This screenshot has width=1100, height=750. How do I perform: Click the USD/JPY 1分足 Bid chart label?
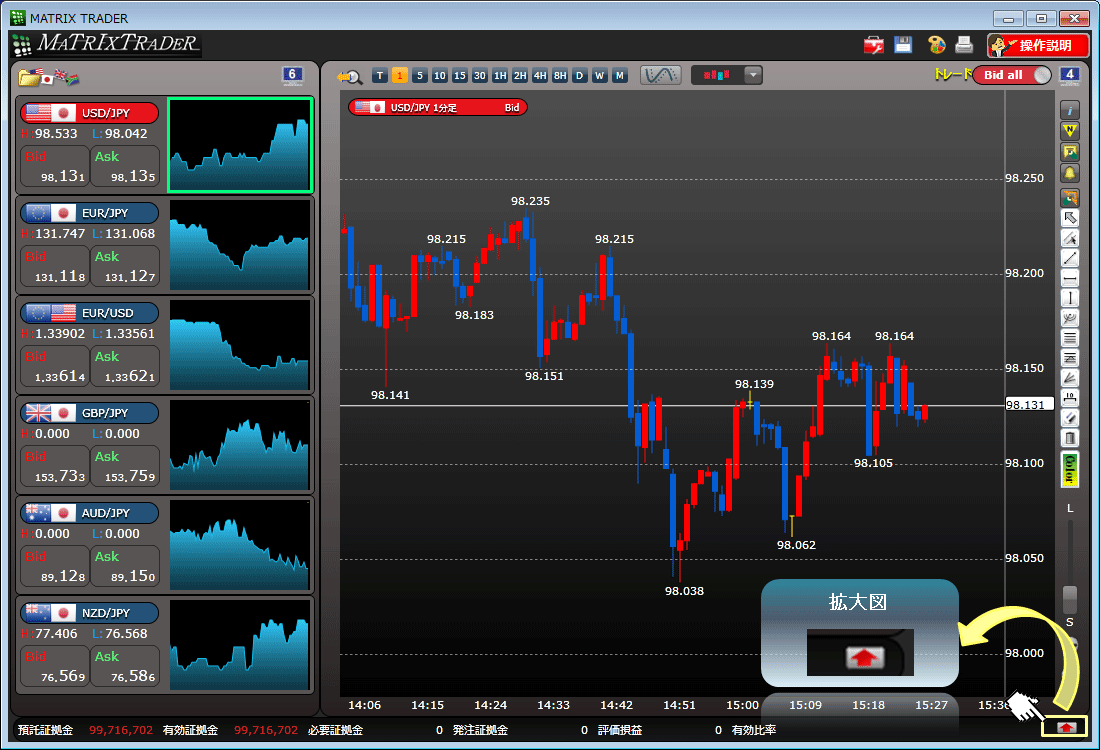[438, 107]
